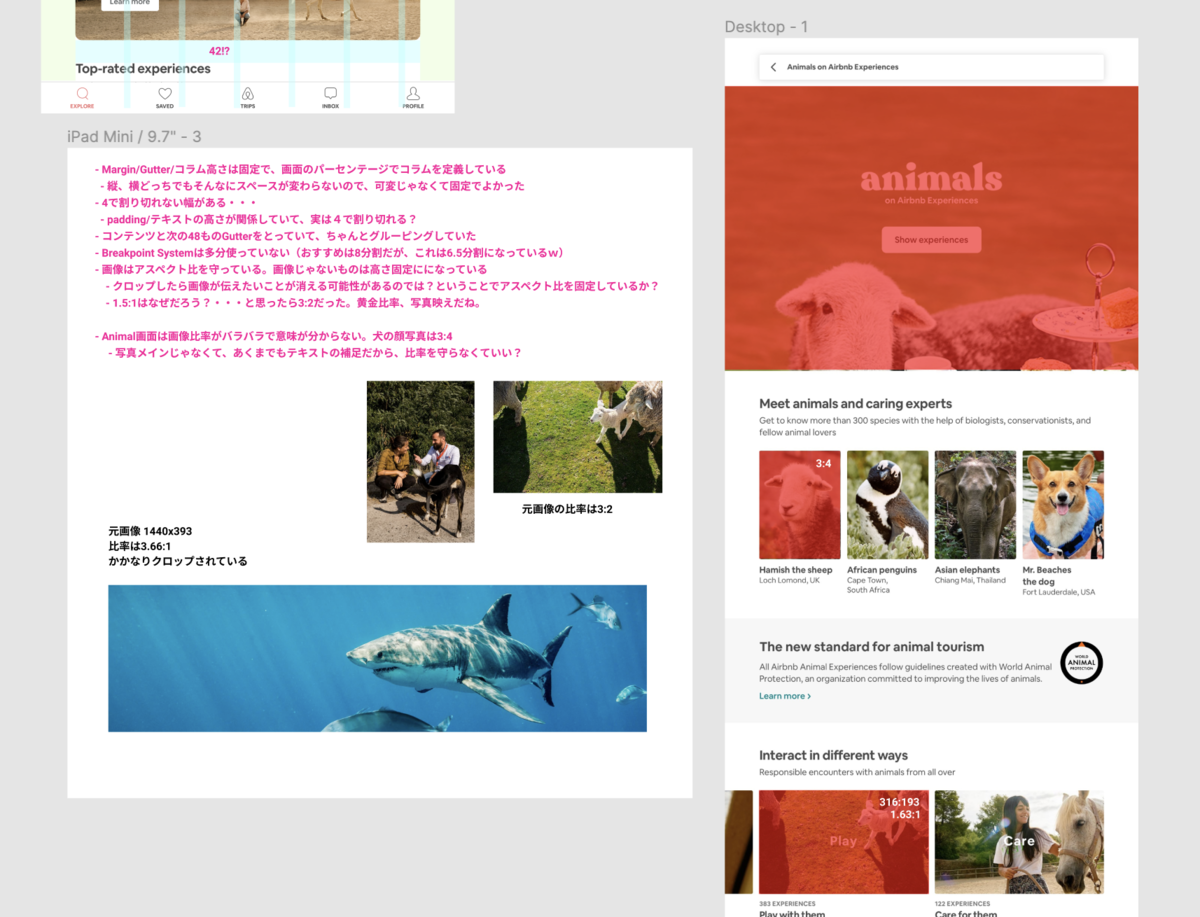Select the 'Loch Lomond, UK' location text
Screen dimensions: 1200x917
click(789, 581)
